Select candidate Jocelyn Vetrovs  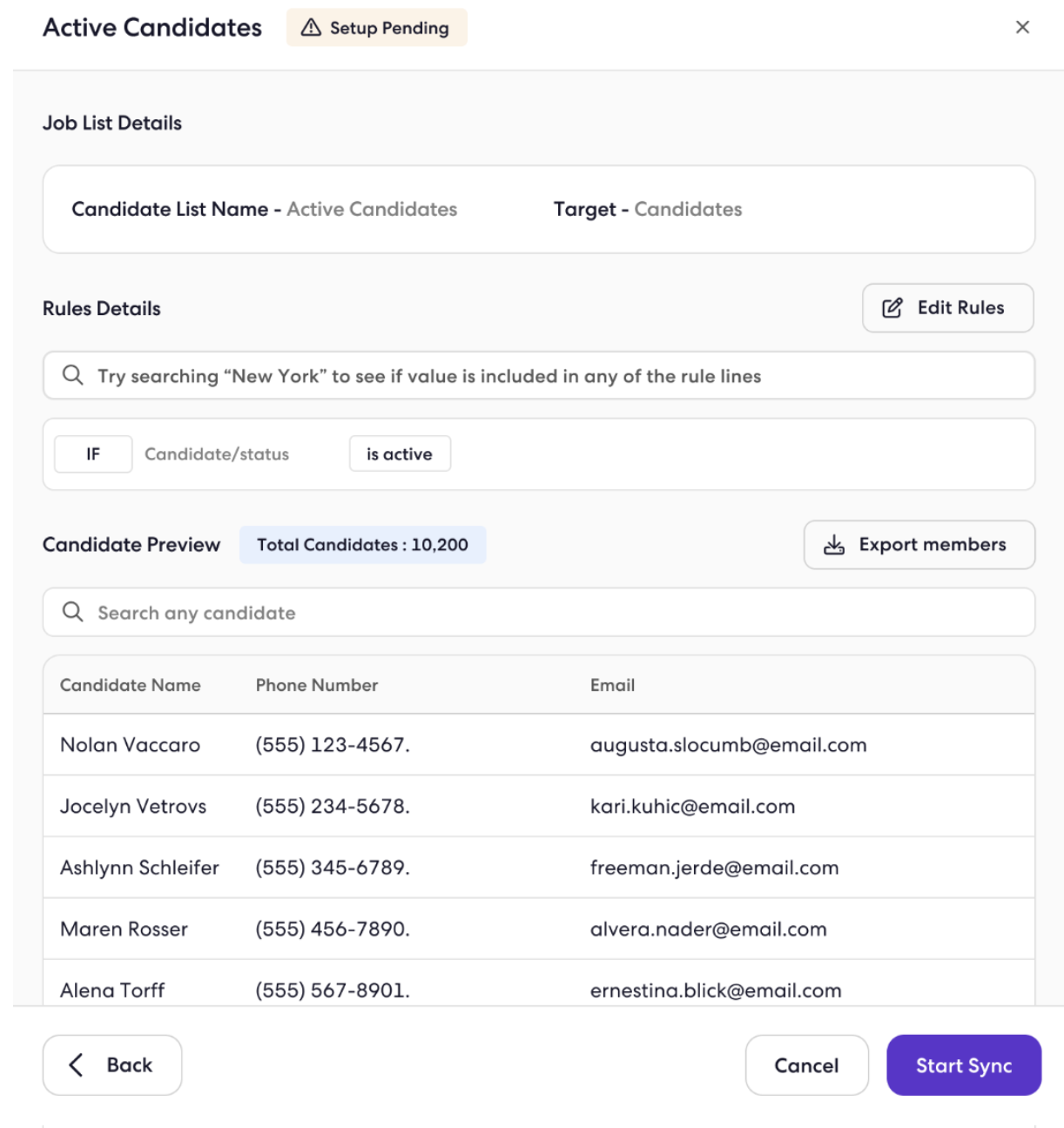point(133,807)
